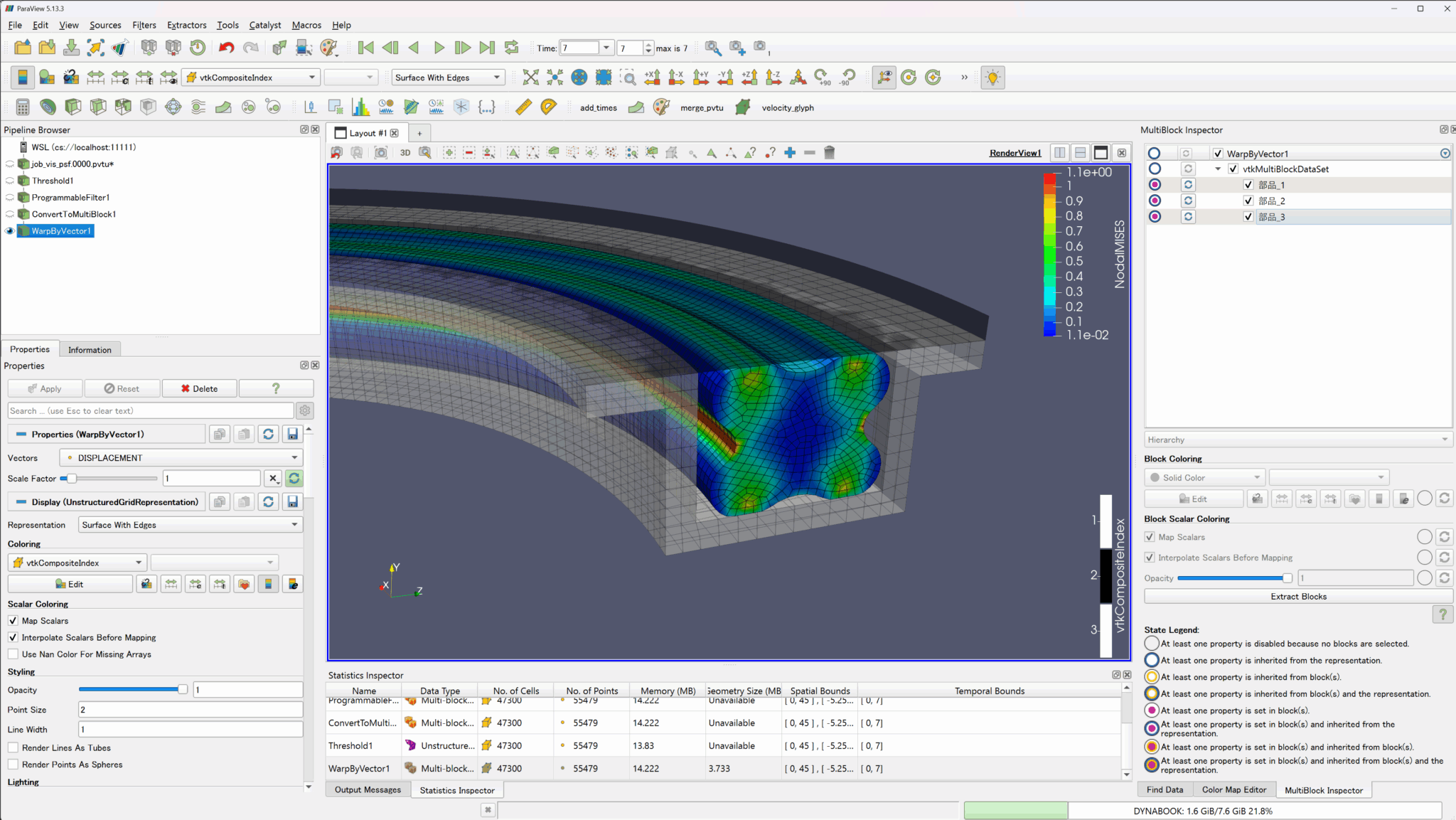Collapse the vtkMultiBlockDataSet tree node
Viewport: 1456px width, 820px height.
tap(1218, 169)
